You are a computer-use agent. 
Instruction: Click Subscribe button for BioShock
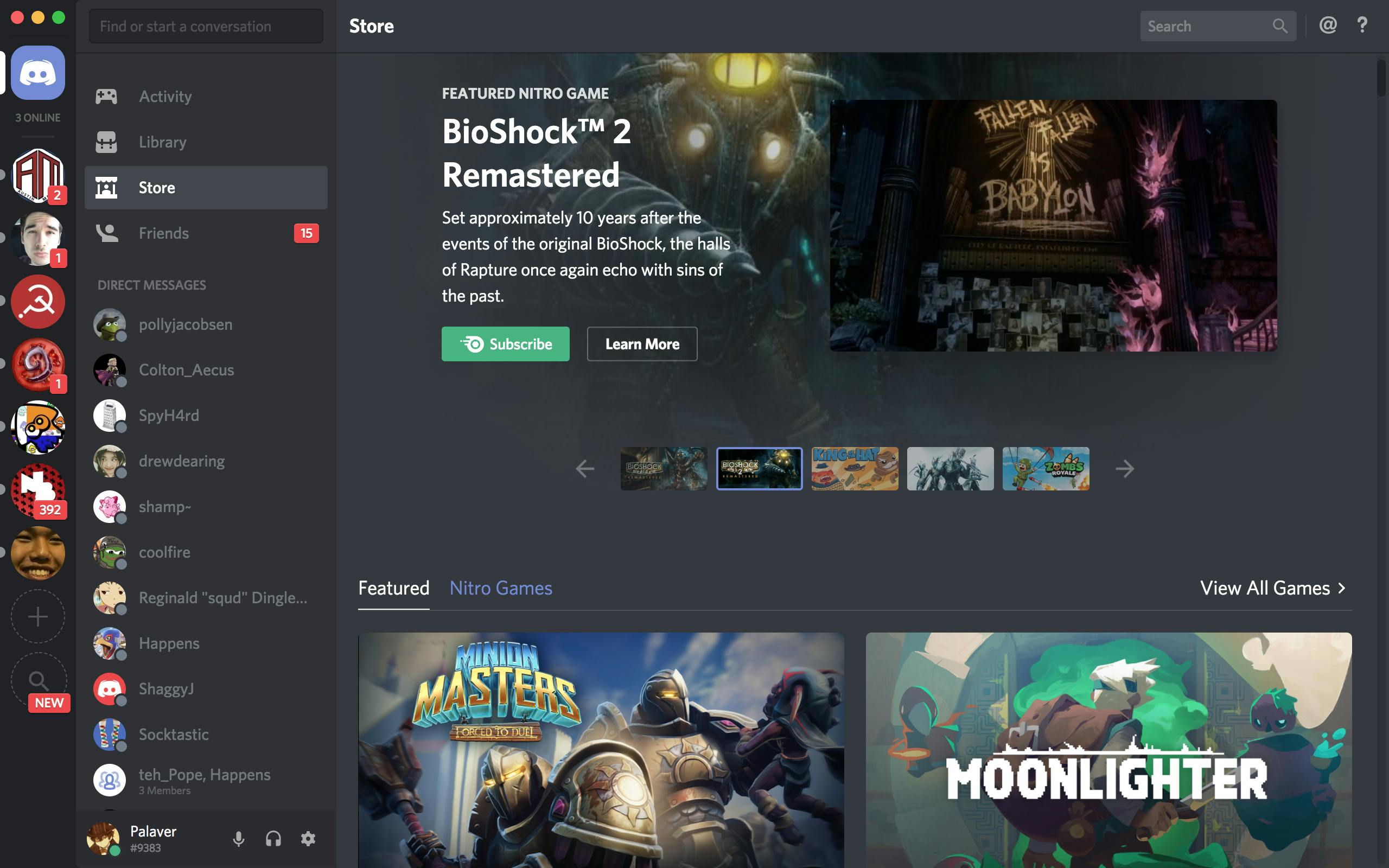click(505, 343)
